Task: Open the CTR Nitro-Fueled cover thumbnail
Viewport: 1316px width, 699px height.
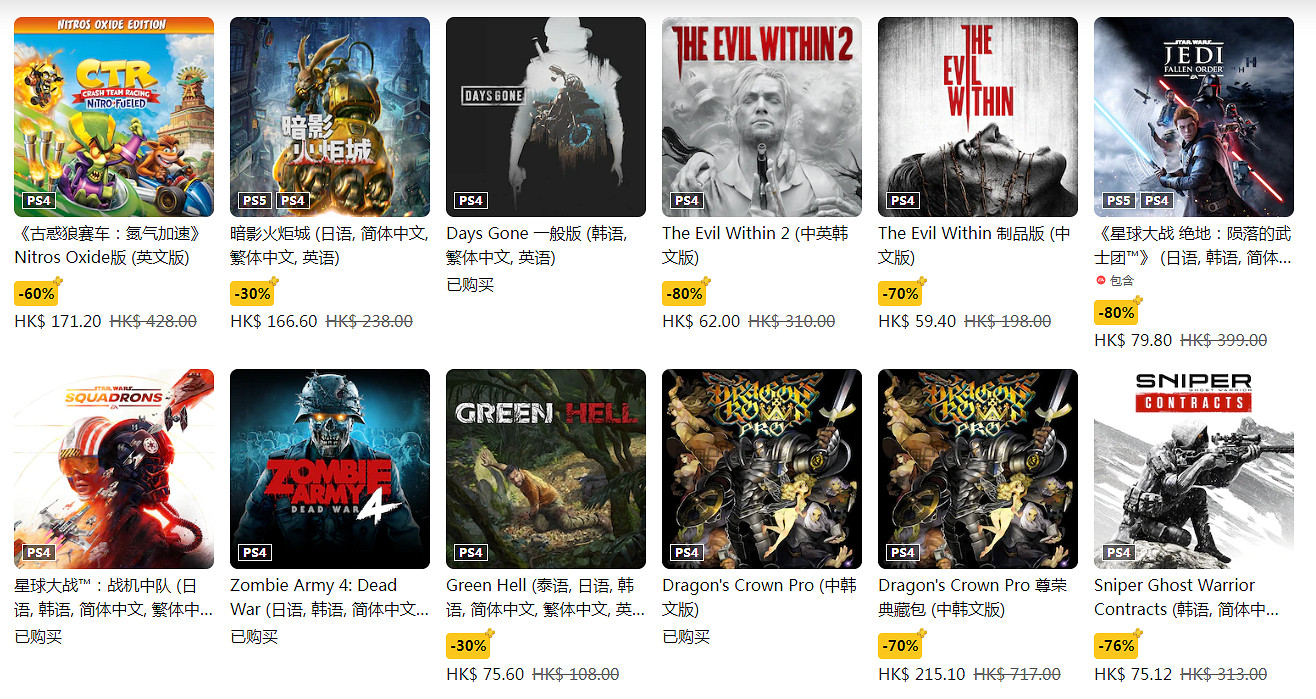Action: (x=114, y=117)
